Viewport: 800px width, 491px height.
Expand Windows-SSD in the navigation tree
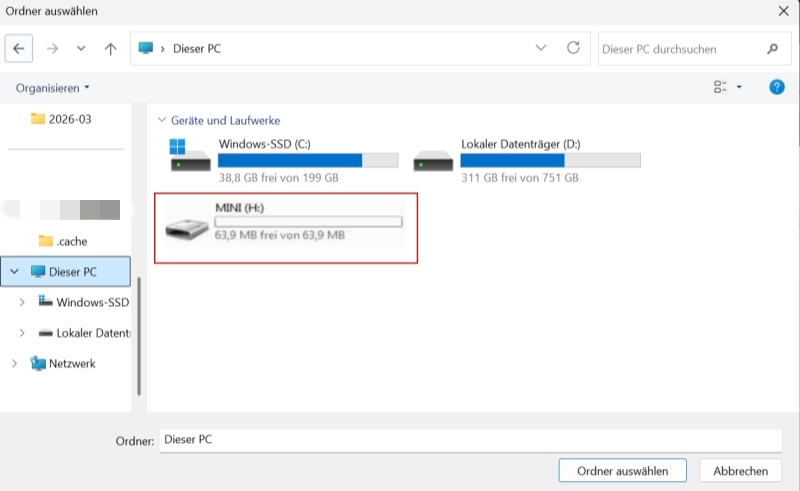click(22, 302)
